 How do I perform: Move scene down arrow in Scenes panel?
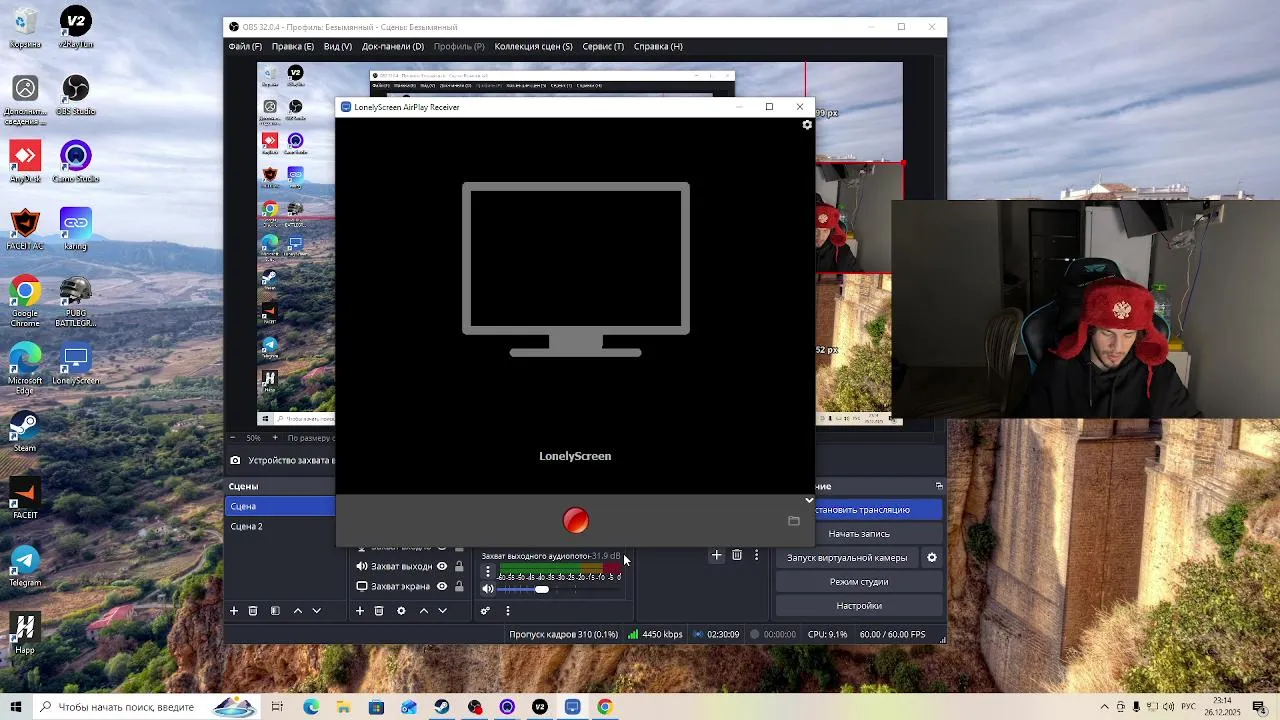[317, 611]
